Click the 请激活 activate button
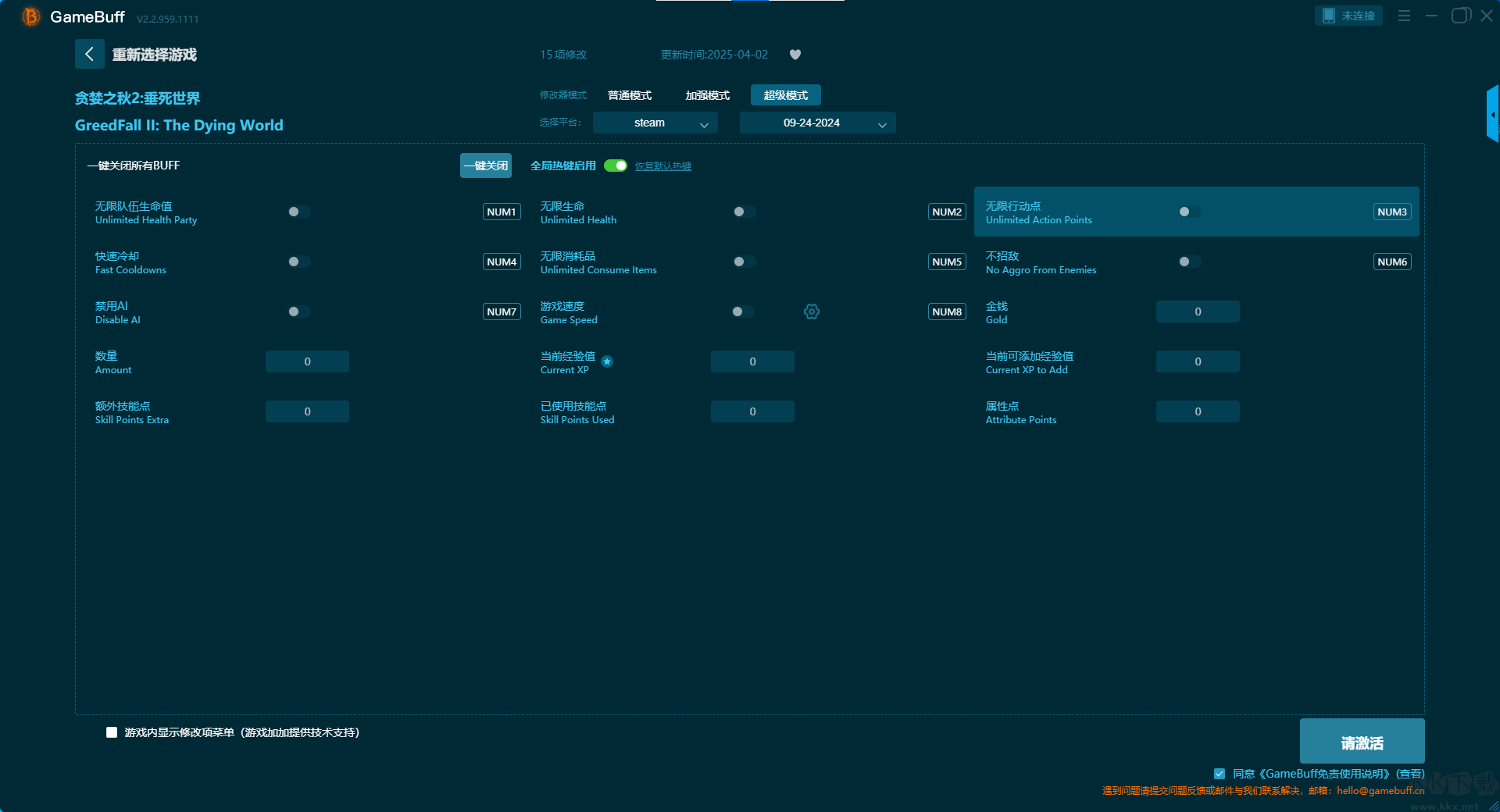The image size is (1500, 812). 1362,742
